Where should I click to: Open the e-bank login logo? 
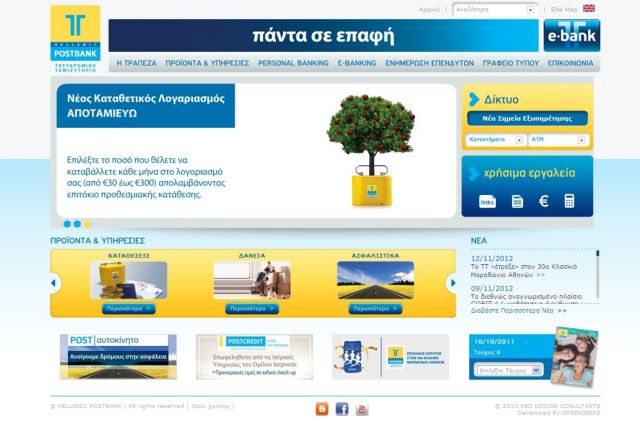572,36
